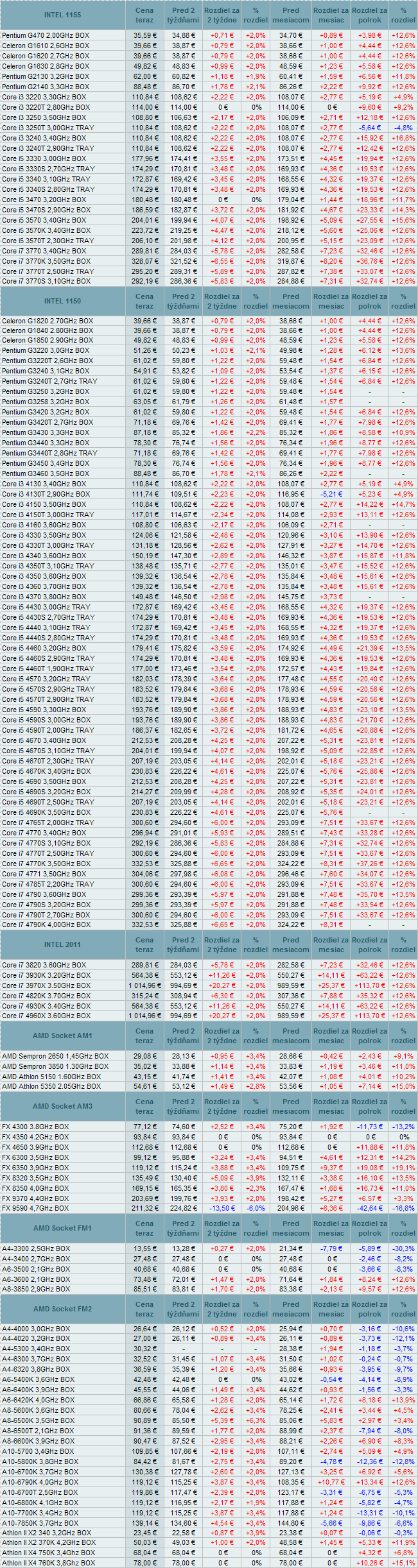Click the 1 014,96 € price of Core i7 3970X

144,985
